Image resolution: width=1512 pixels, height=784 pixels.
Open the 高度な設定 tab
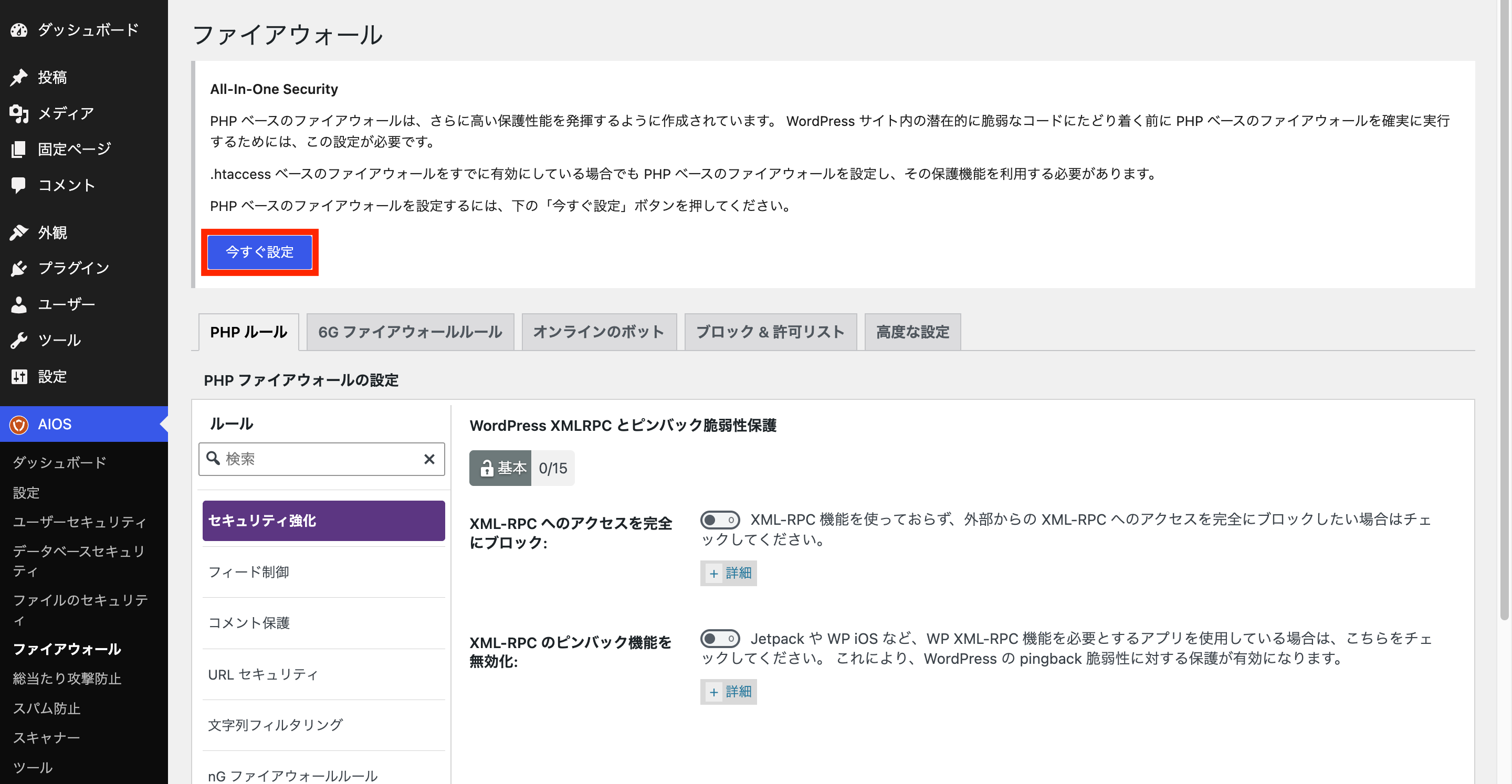tap(913, 332)
